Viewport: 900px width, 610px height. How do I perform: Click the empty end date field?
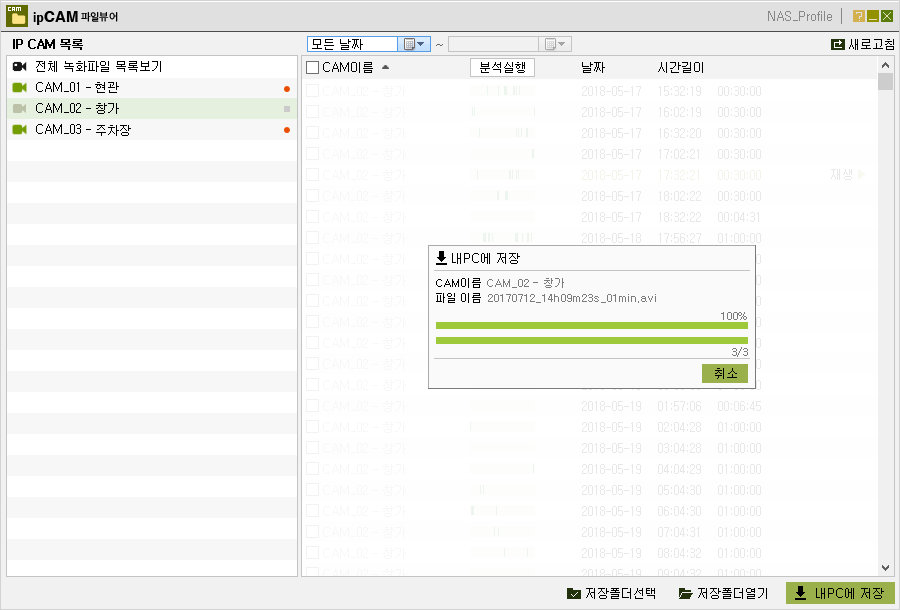(494, 44)
